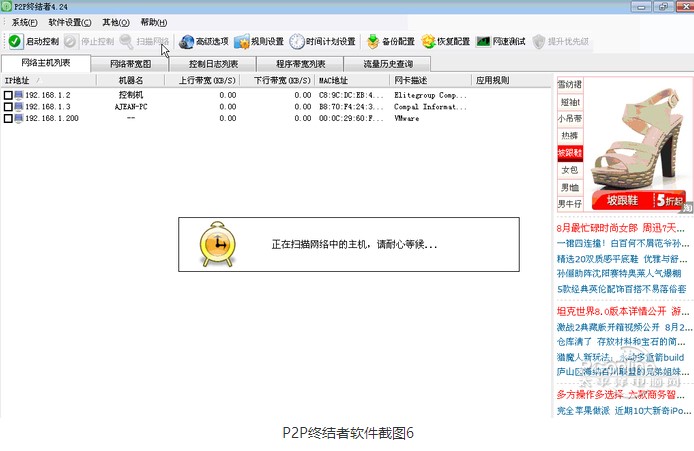694x451 pixels.
Task: Open the 帮助(H) menu
Action: [x=154, y=22]
